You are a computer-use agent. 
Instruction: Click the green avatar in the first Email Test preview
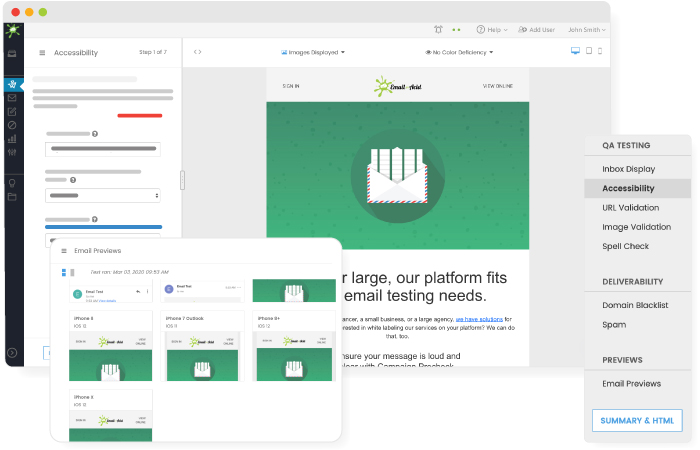(78, 294)
